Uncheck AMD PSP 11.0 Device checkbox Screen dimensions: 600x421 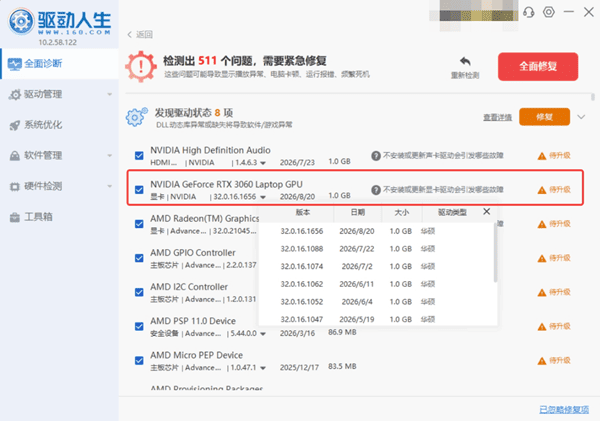(x=139, y=326)
